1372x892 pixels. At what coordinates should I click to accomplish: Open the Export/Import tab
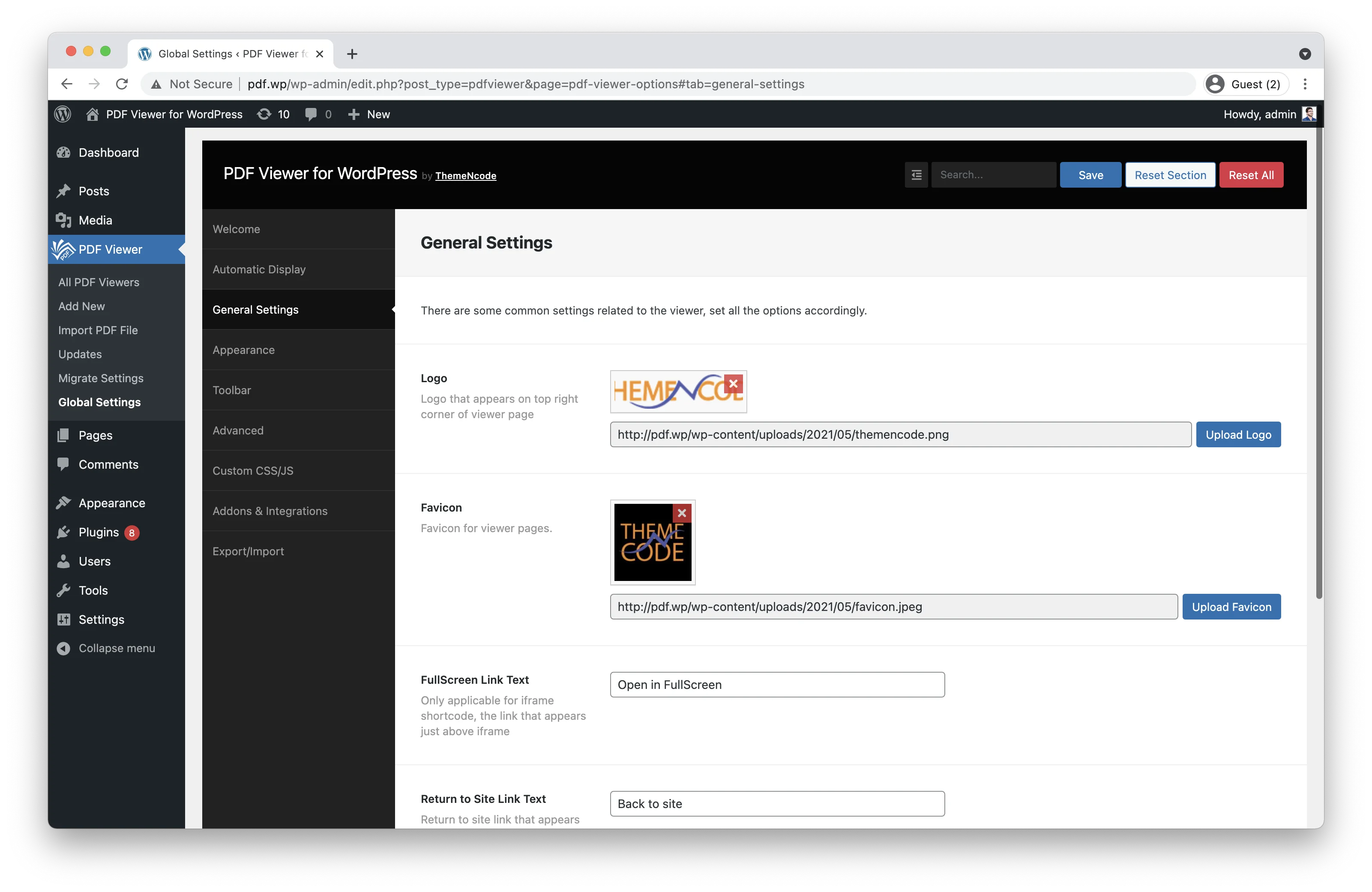tap(248, 551)
